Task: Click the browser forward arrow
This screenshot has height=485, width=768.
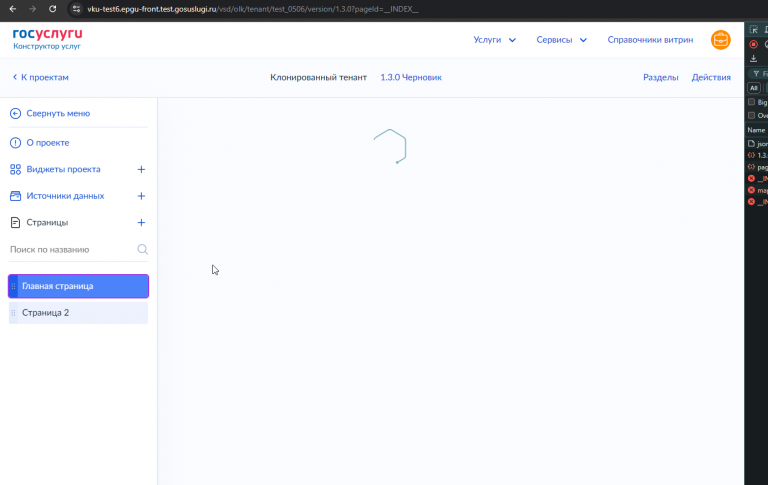Action: coord(32,9)
